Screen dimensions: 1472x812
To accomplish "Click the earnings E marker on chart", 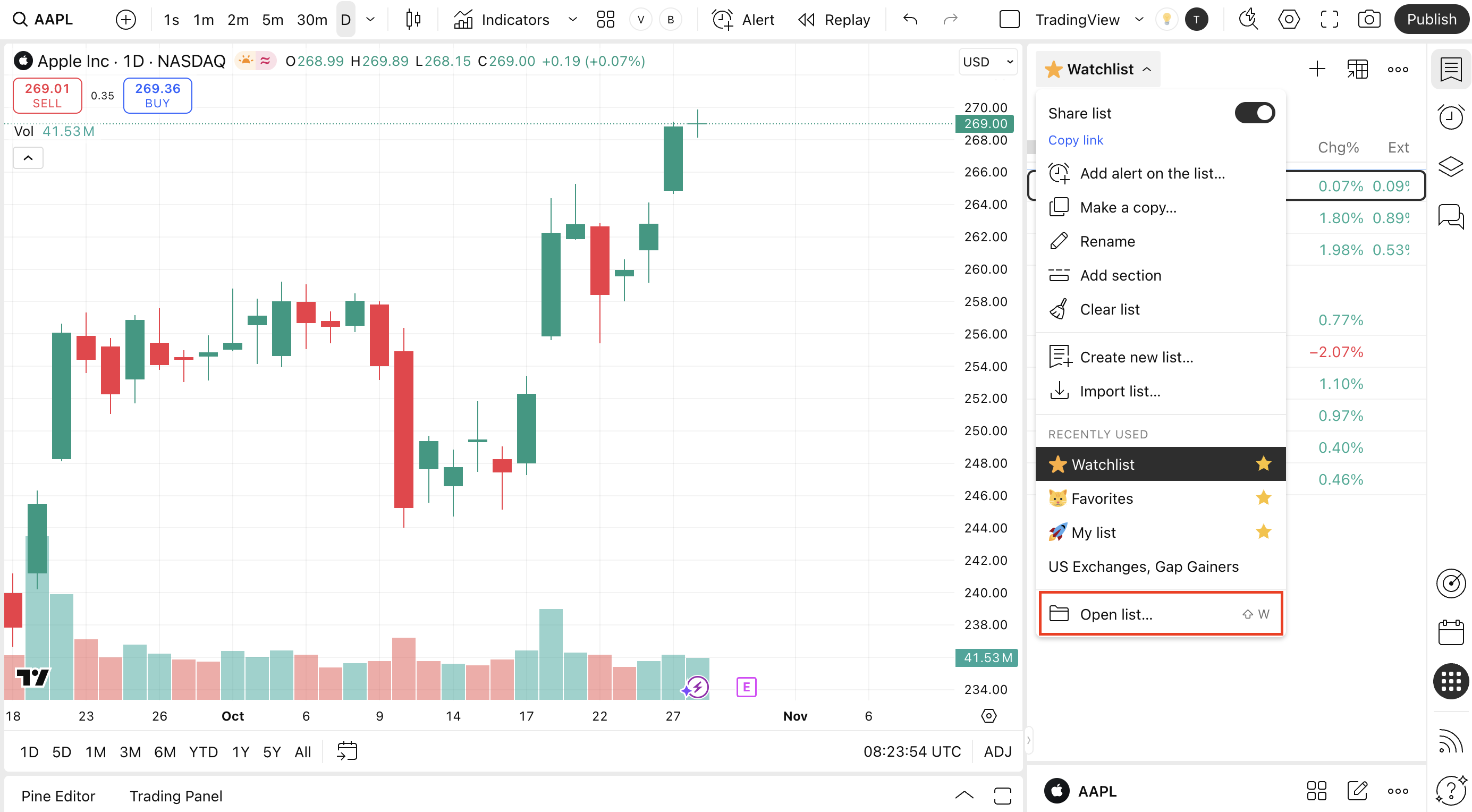I will coord(746,687).
